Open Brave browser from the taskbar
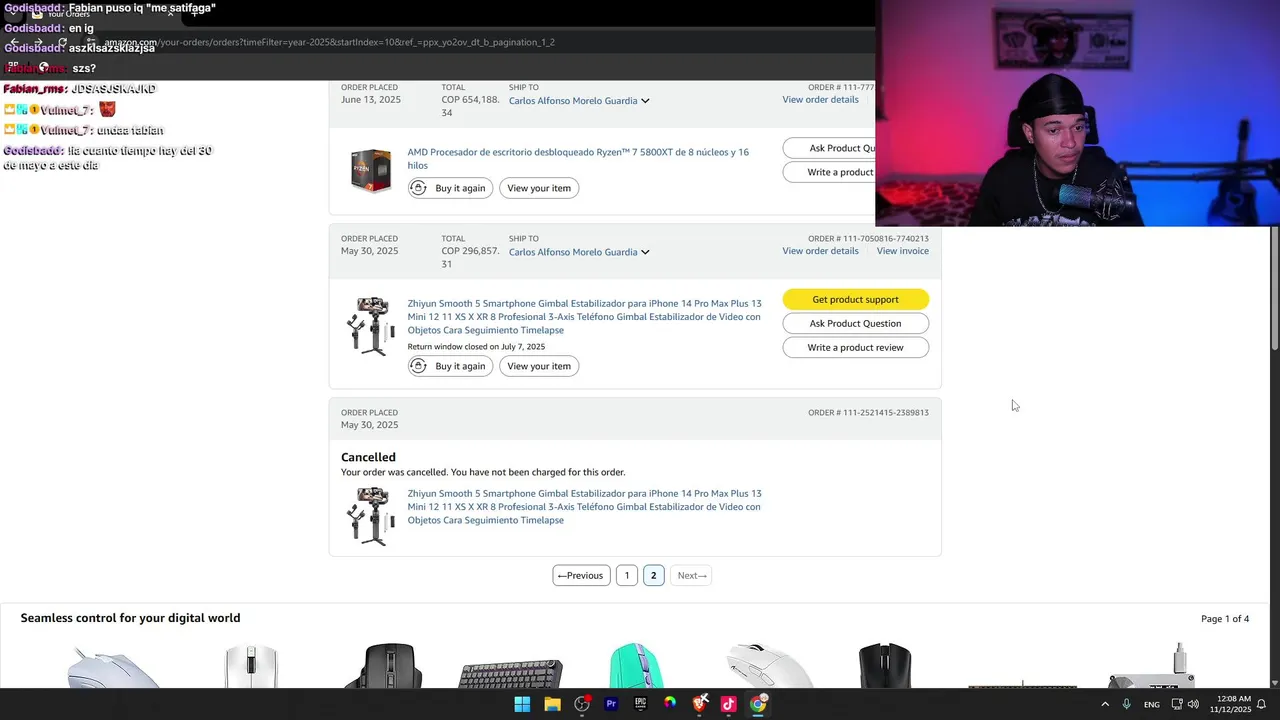 pos(700,704)
